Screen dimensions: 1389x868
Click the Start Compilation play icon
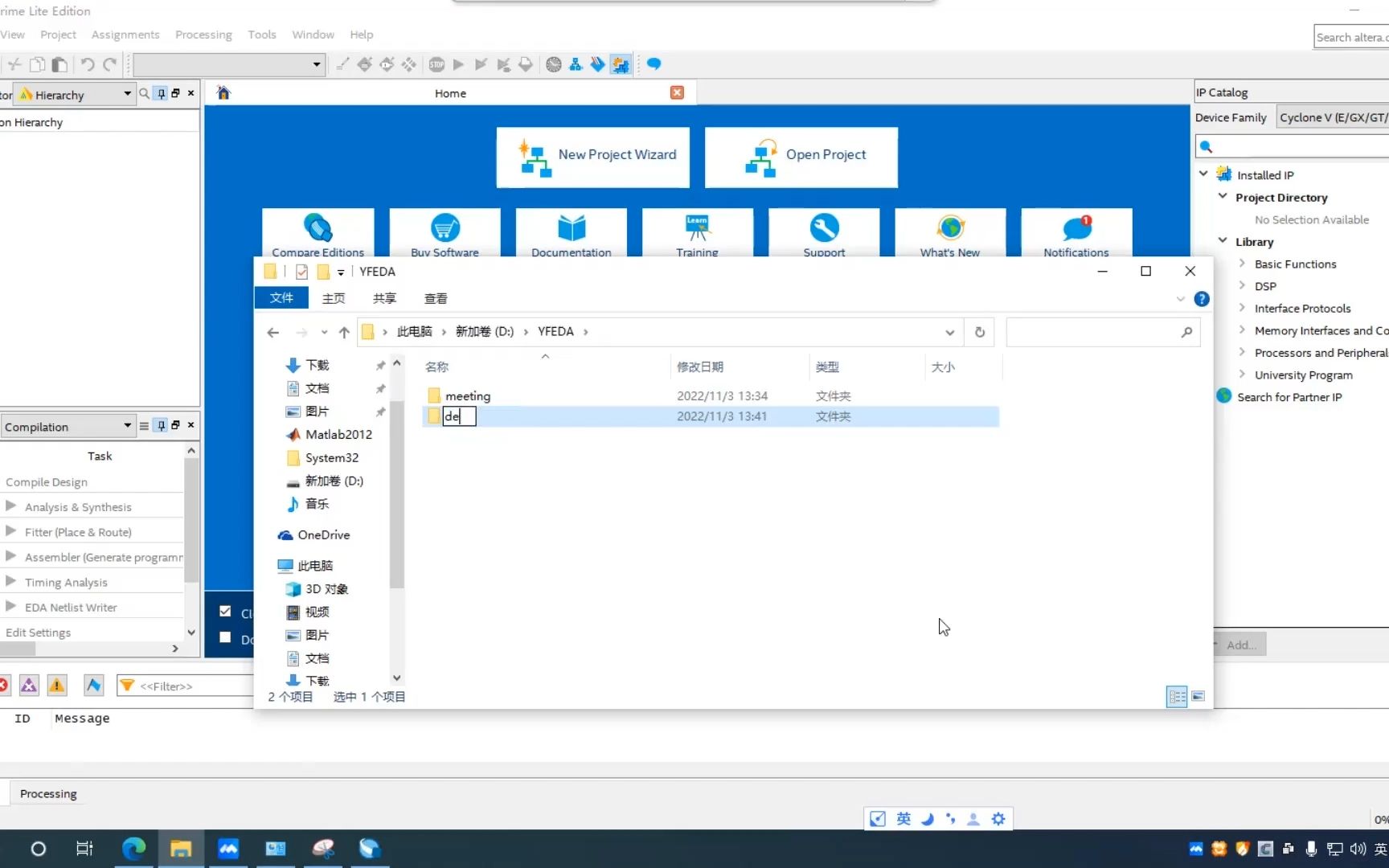tap(458, 64)
